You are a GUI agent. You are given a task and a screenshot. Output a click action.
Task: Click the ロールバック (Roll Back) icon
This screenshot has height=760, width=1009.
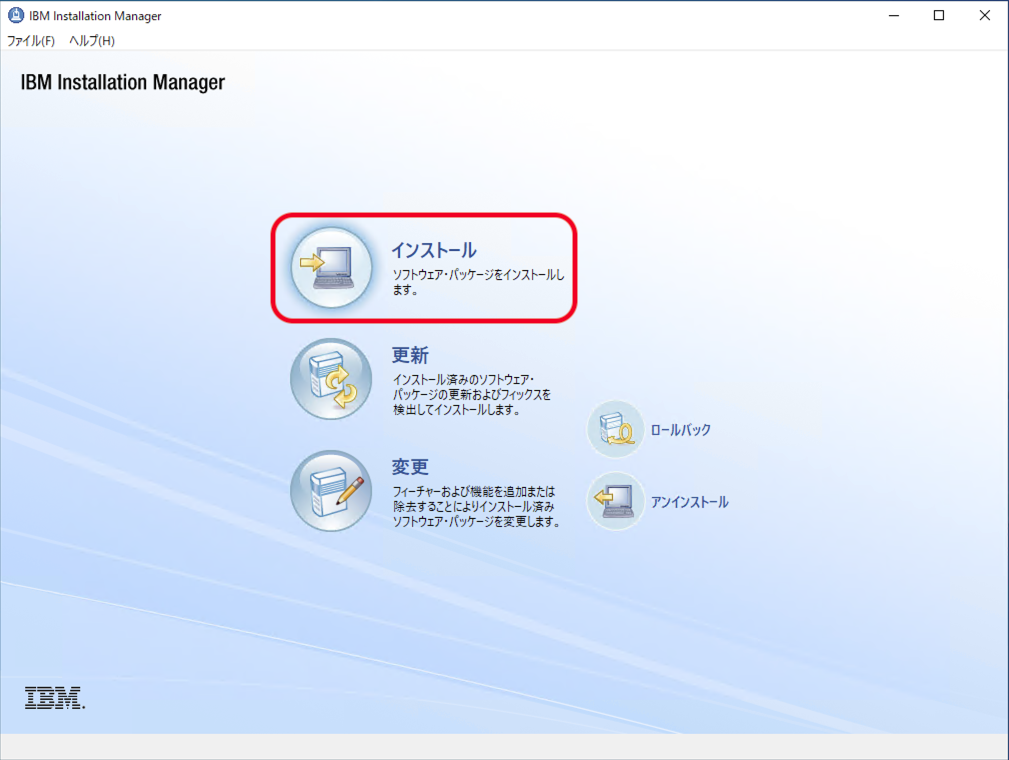(616, 429)
